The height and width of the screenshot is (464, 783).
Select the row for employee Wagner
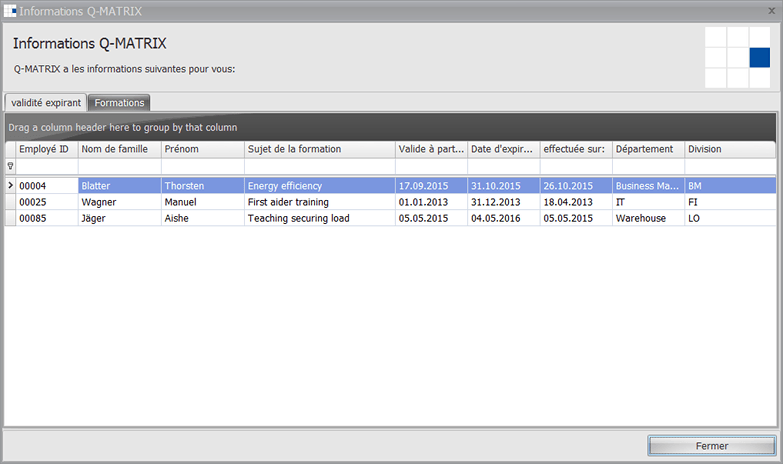[118, 202]
